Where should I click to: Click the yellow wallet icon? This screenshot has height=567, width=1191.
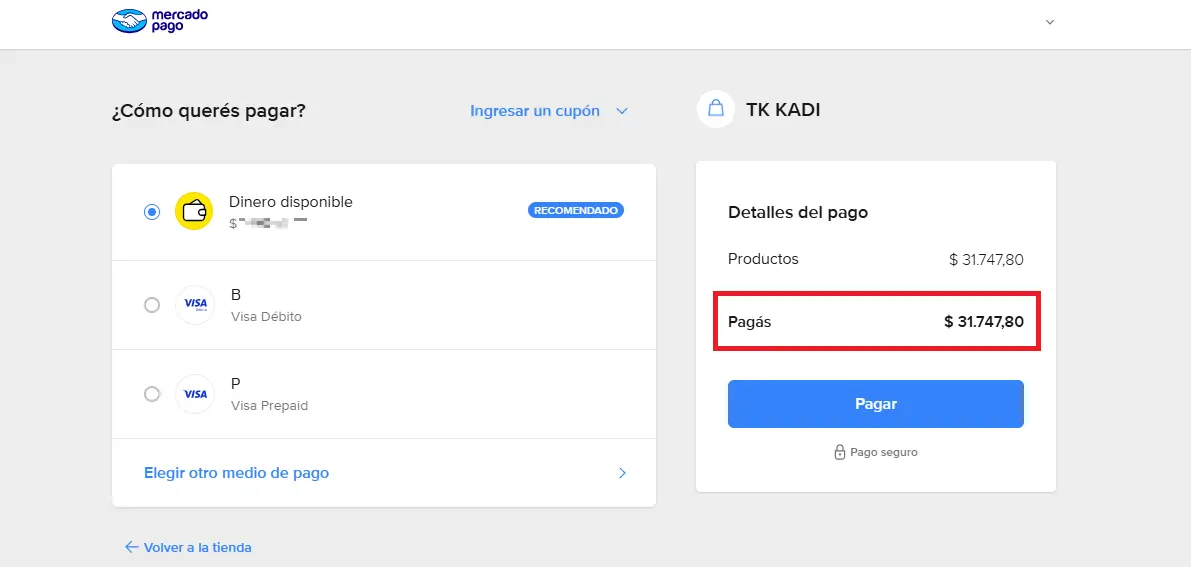pos(194,211)
